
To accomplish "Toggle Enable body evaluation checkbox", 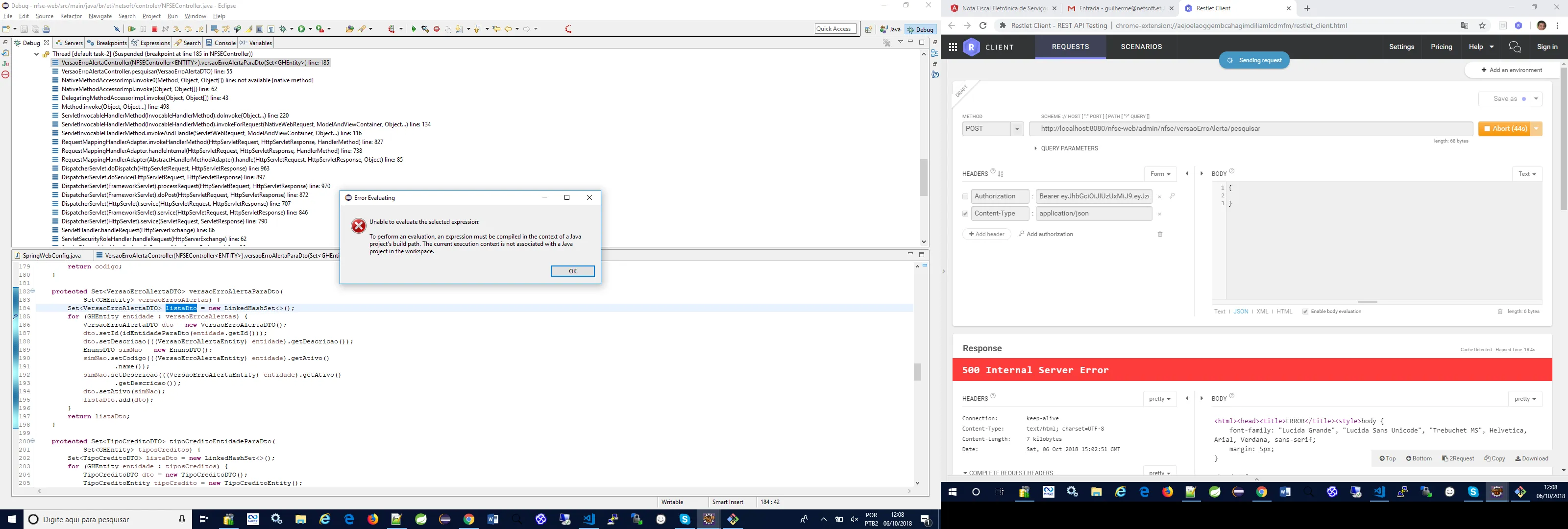I will pyautogui.click(x=1305, y=312).
